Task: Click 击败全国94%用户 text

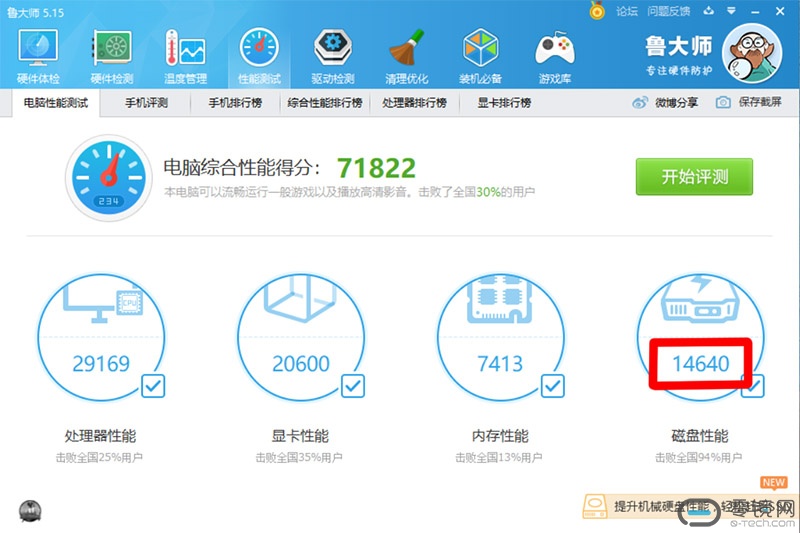Action: pos(698,458)
